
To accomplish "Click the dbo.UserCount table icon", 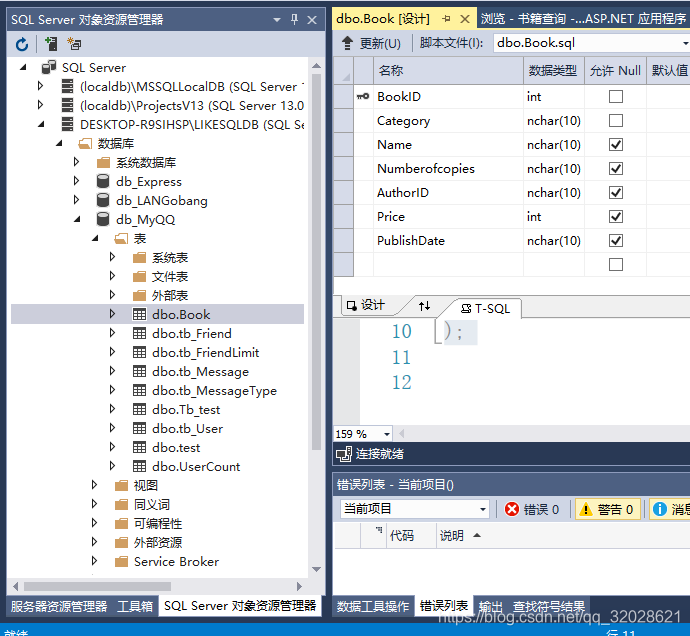I will (x=139, y=466).
